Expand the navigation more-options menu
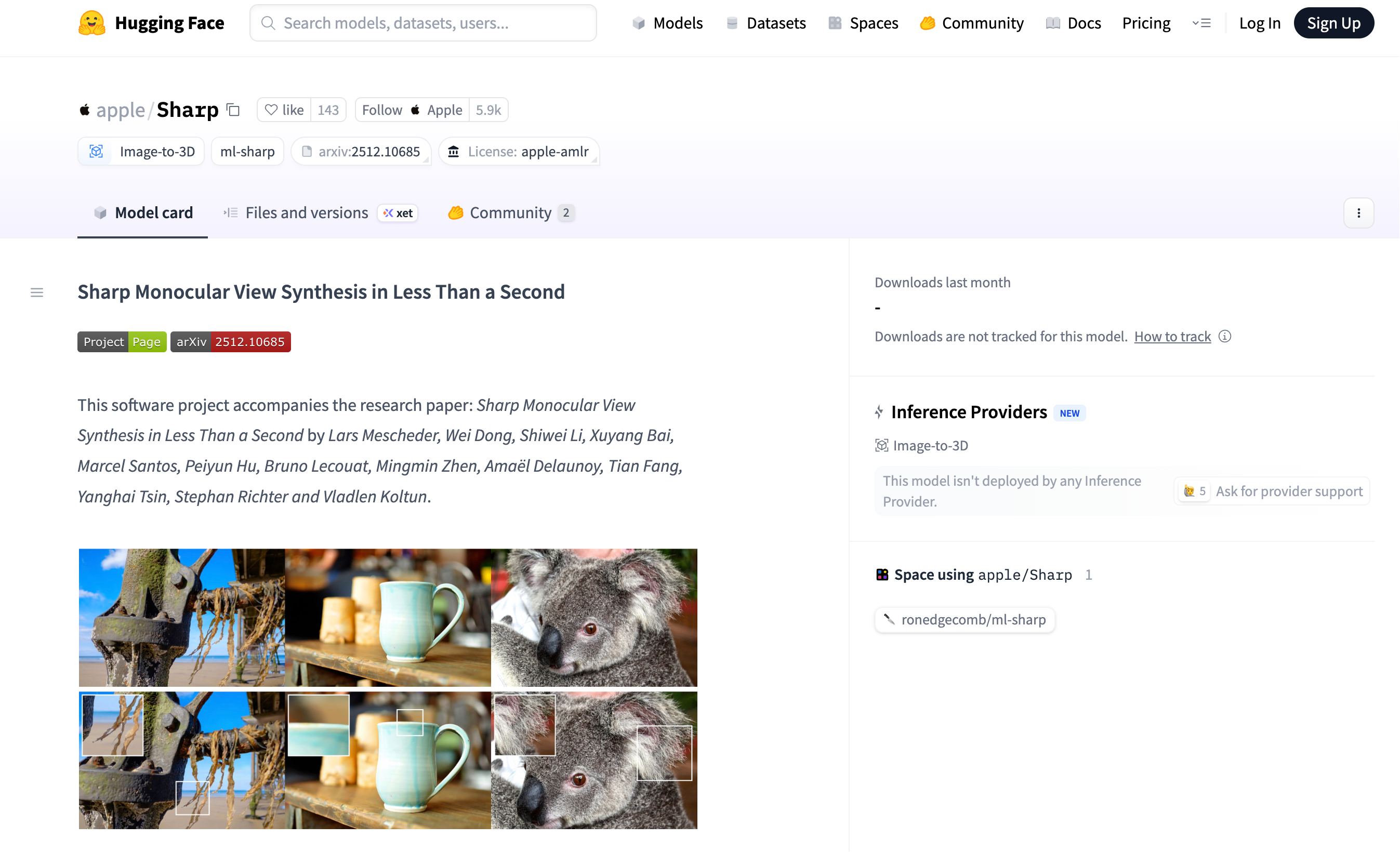Image resolution: width=1400 pixels, height=852 pixels. [x=1201, y=23]
